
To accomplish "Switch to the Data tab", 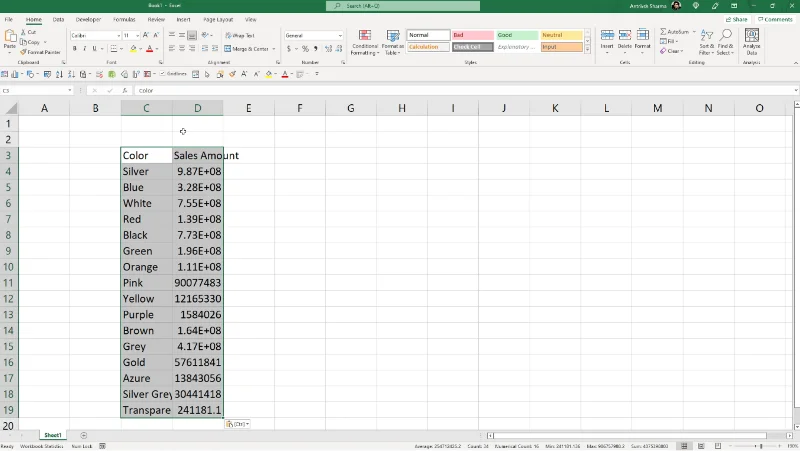I will point(58,19).
